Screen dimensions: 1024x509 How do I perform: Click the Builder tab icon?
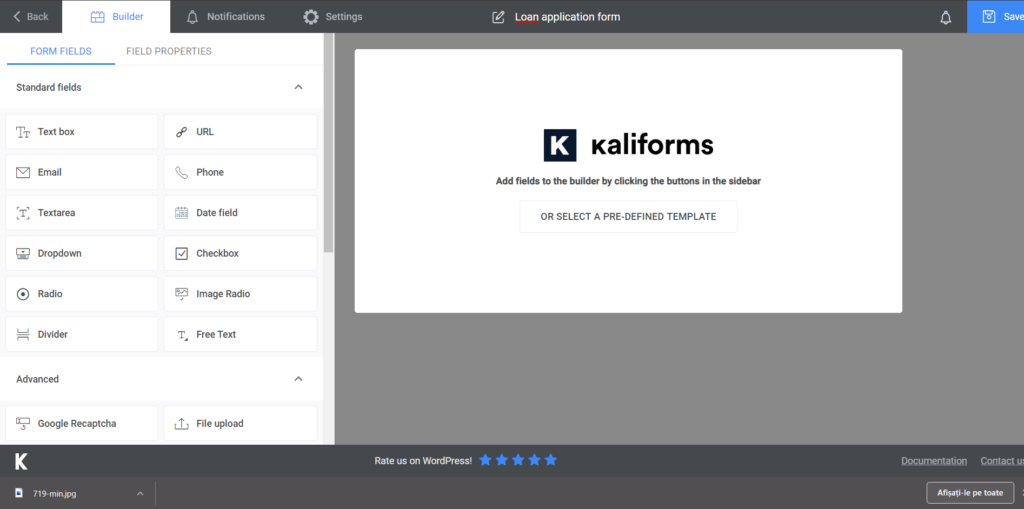[x=97, y=17]
